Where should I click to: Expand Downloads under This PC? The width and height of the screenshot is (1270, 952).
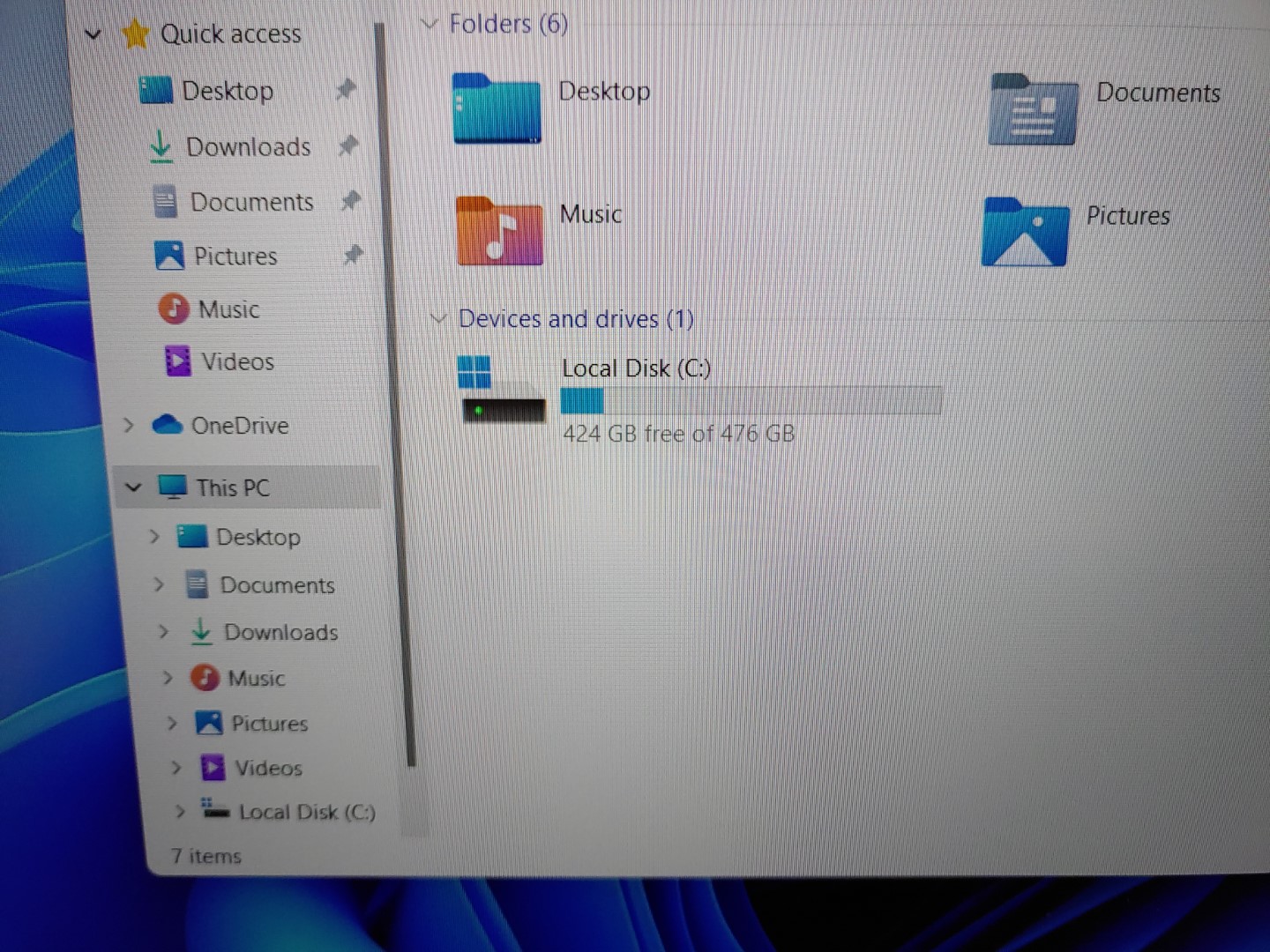[x=163, y=631]
